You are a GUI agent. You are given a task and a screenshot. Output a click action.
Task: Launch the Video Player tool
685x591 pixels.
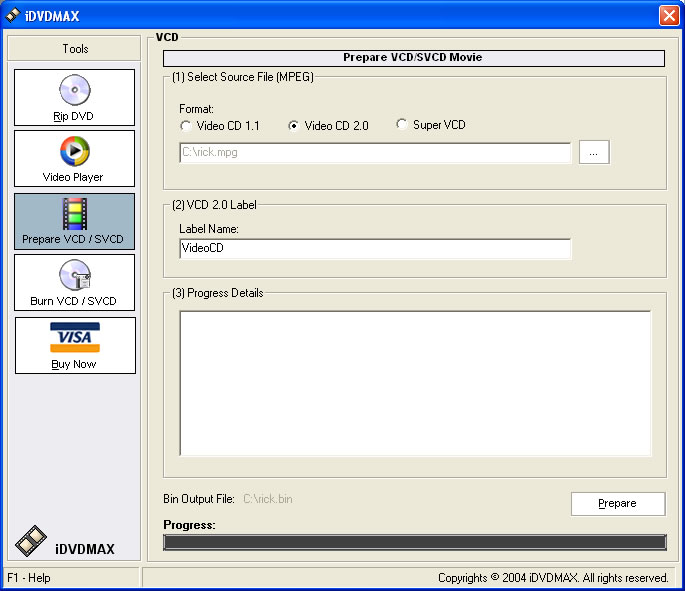point(74,159)
